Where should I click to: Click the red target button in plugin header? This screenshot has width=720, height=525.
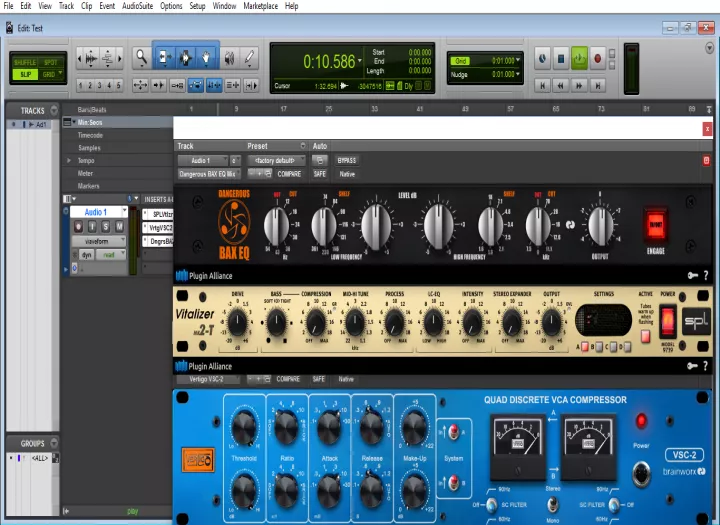click(707, 160)
